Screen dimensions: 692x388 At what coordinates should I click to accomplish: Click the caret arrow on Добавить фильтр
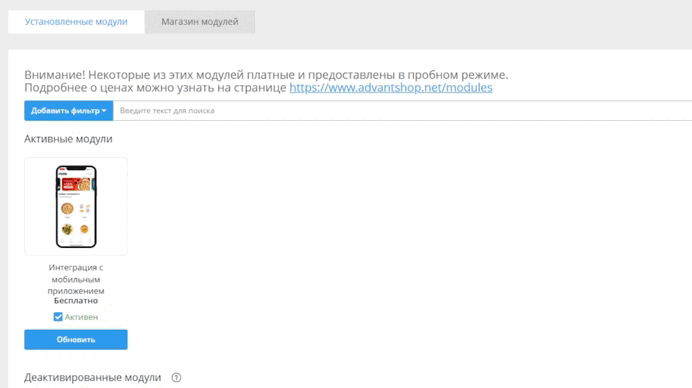pyautogui.click(x=104, y=111)
